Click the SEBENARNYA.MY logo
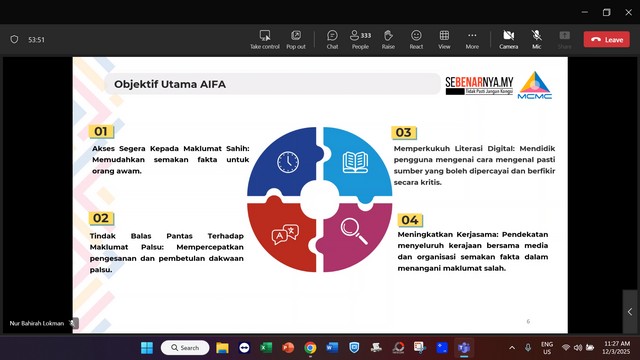Image resolution: width=640 pixels, height=360 pixels. coord(479,86)
